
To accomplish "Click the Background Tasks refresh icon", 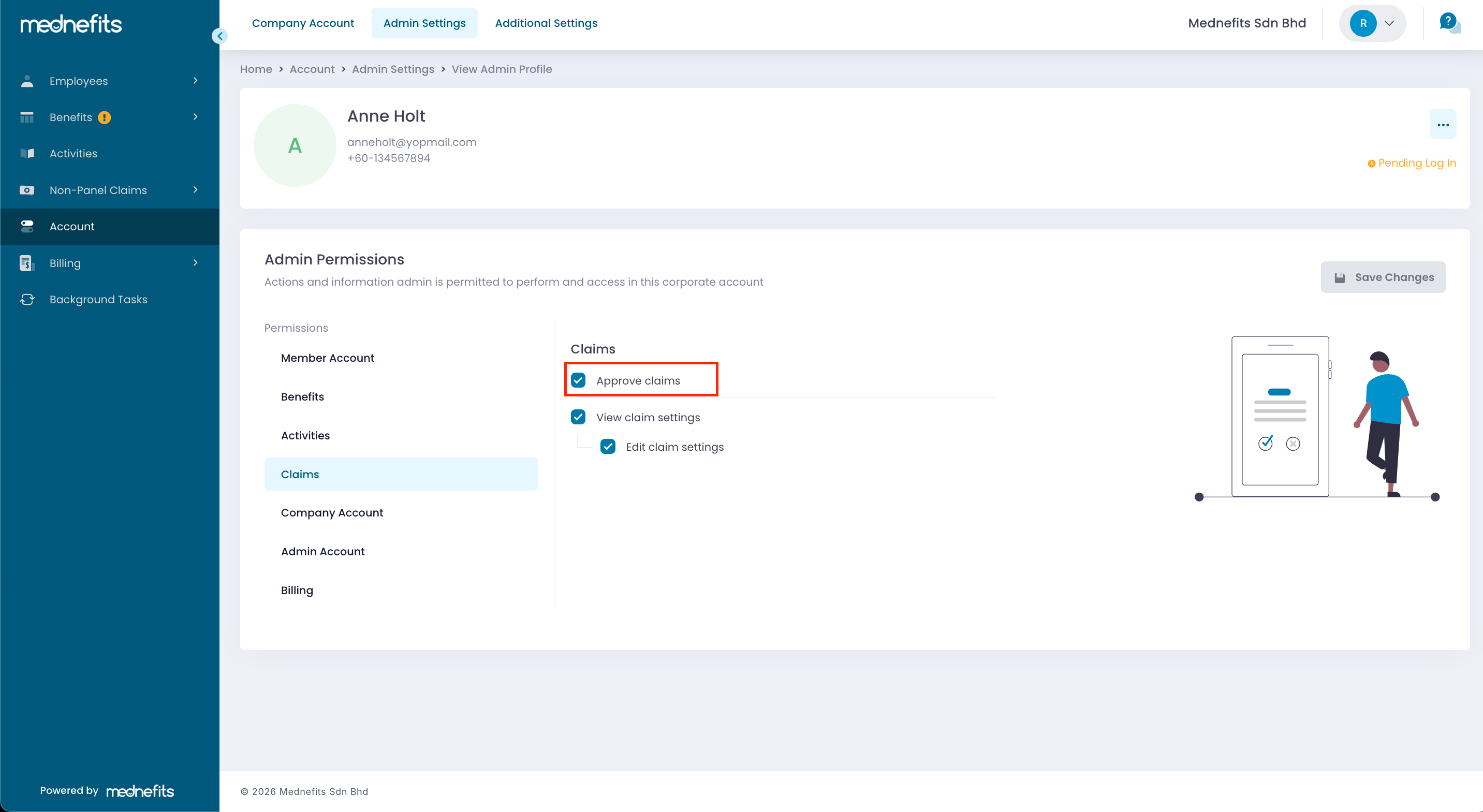I will pos(26,299).
